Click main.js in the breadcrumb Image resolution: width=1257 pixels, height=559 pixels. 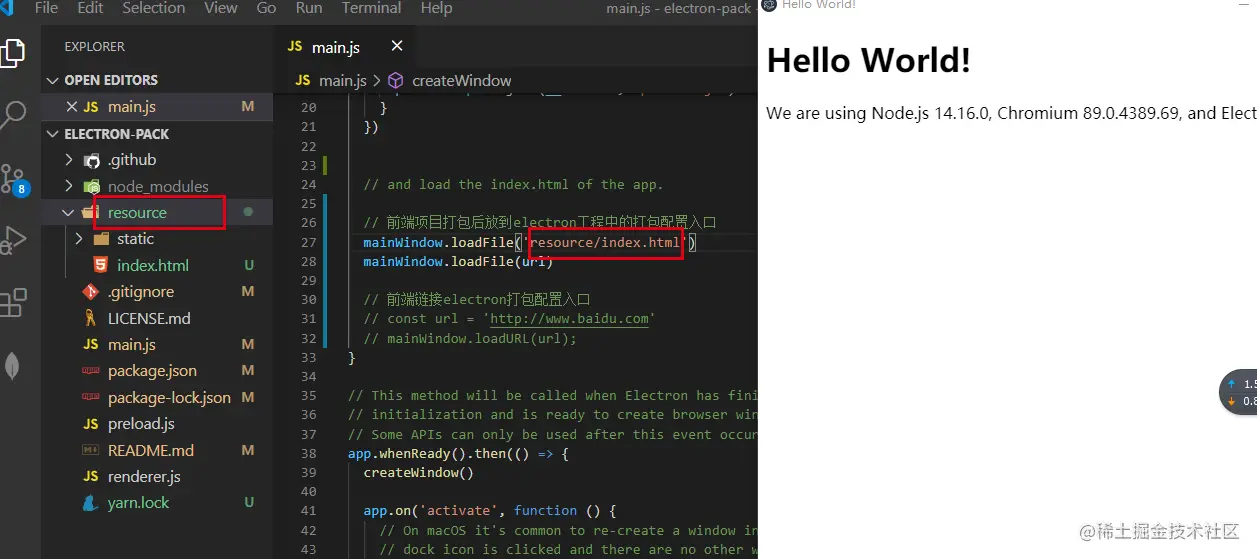tap(343, 80)
